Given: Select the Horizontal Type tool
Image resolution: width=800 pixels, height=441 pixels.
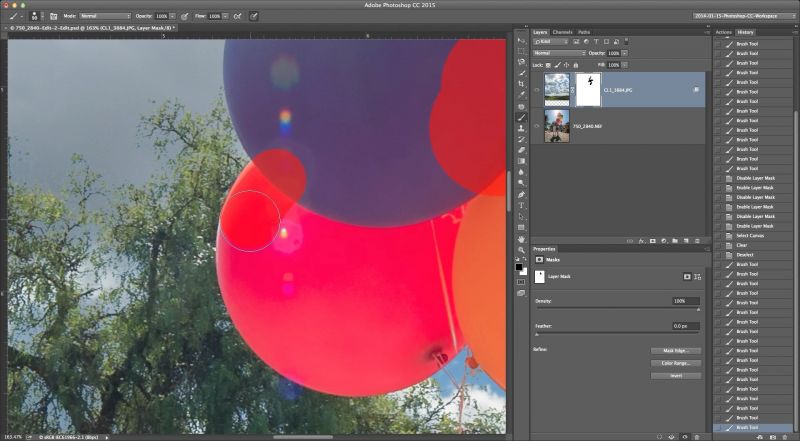Looking at the screenshot, I should pos(521,206).
